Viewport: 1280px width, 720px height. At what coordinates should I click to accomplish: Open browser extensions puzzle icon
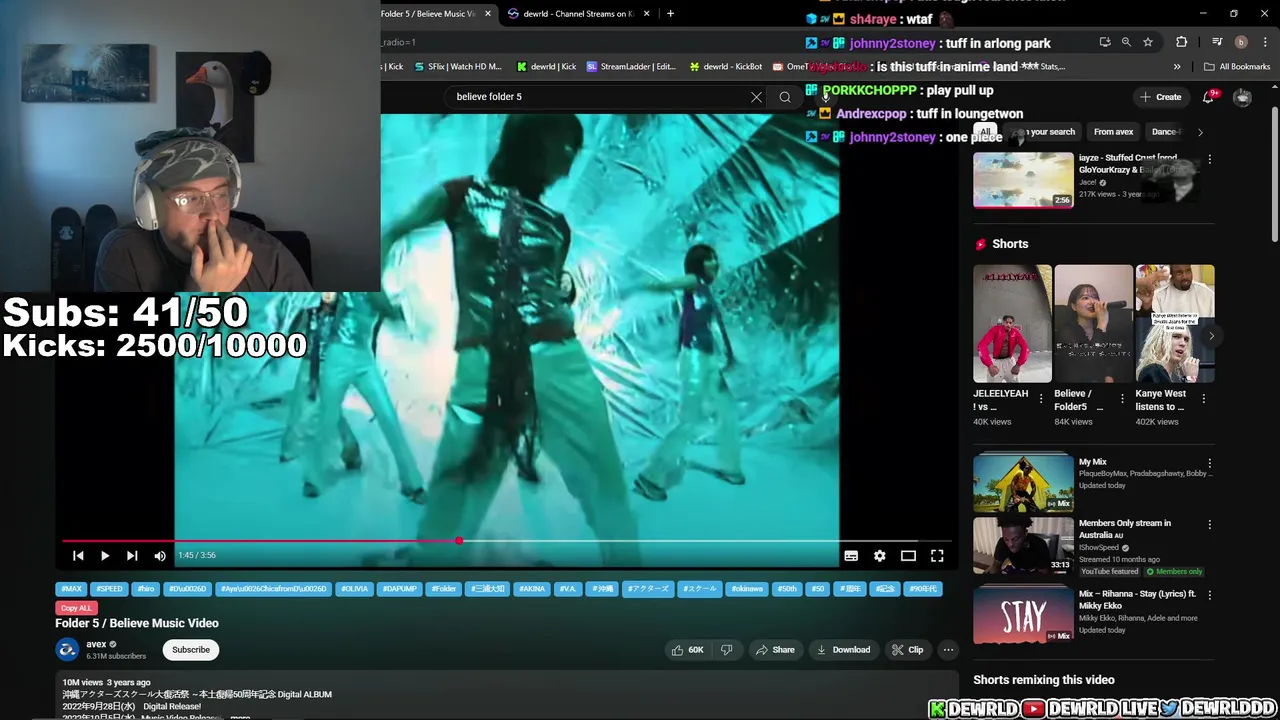click(1182, 42)
